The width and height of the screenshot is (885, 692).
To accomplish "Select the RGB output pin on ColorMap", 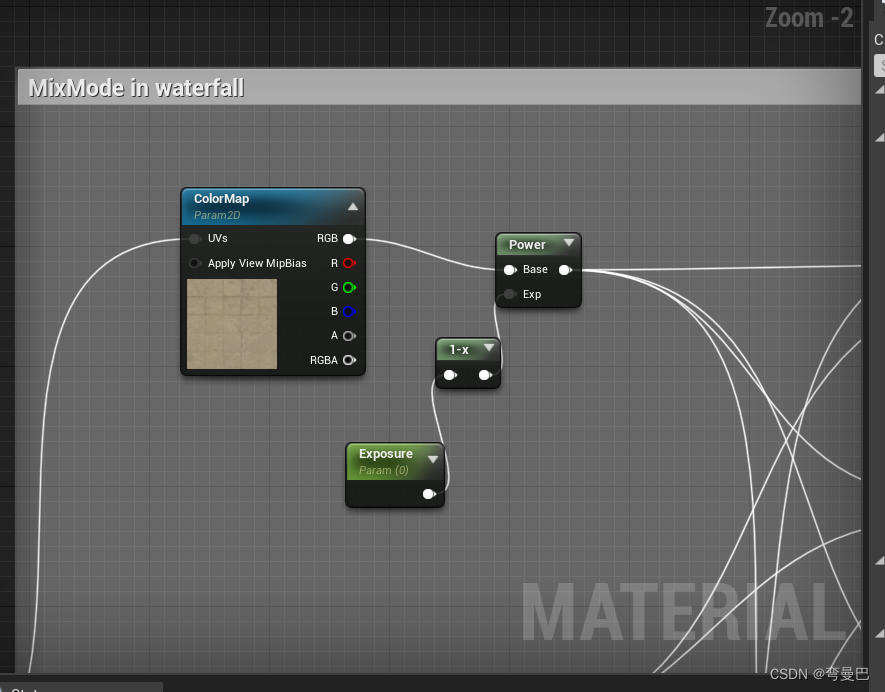I will tap(349, 238).
